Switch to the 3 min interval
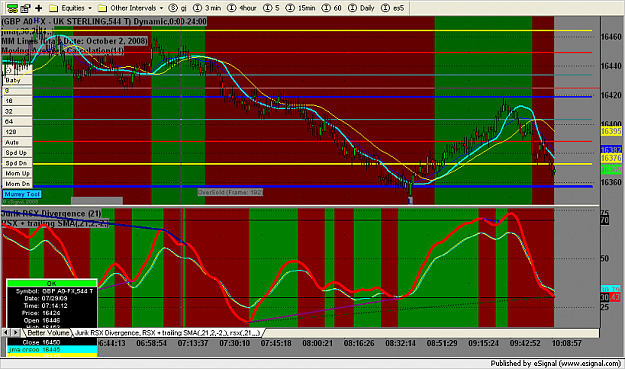The width and height of the screenshot is (625, 369). click(x=207, y=8)
